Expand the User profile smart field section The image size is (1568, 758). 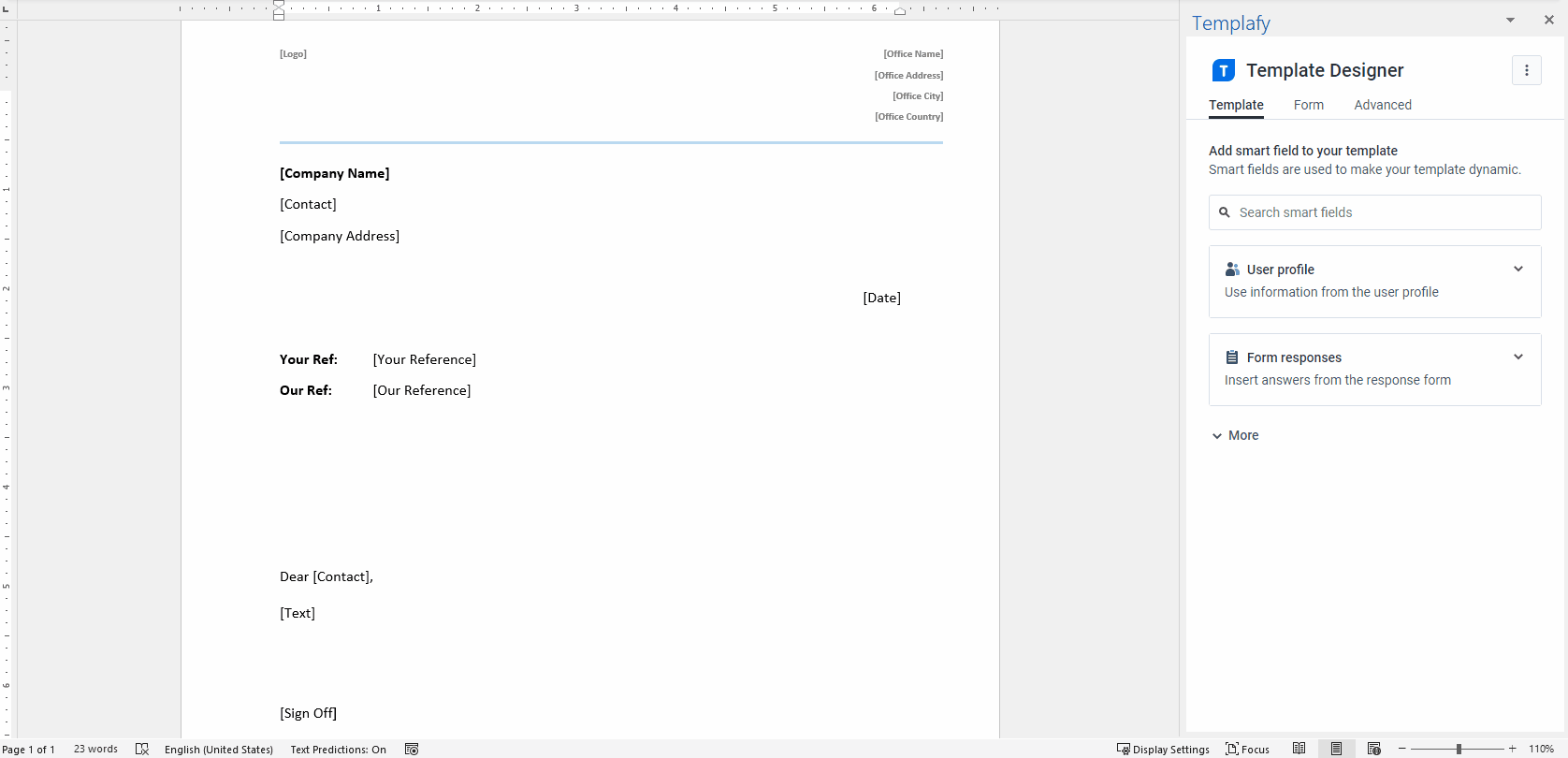coord(1517,270)
